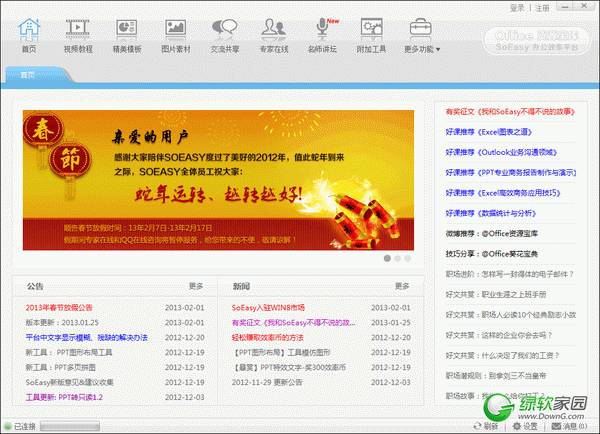Open 视频教程 video tutorials icon
The width and height of the screenshot is (600, 434).
click(78, 35)
